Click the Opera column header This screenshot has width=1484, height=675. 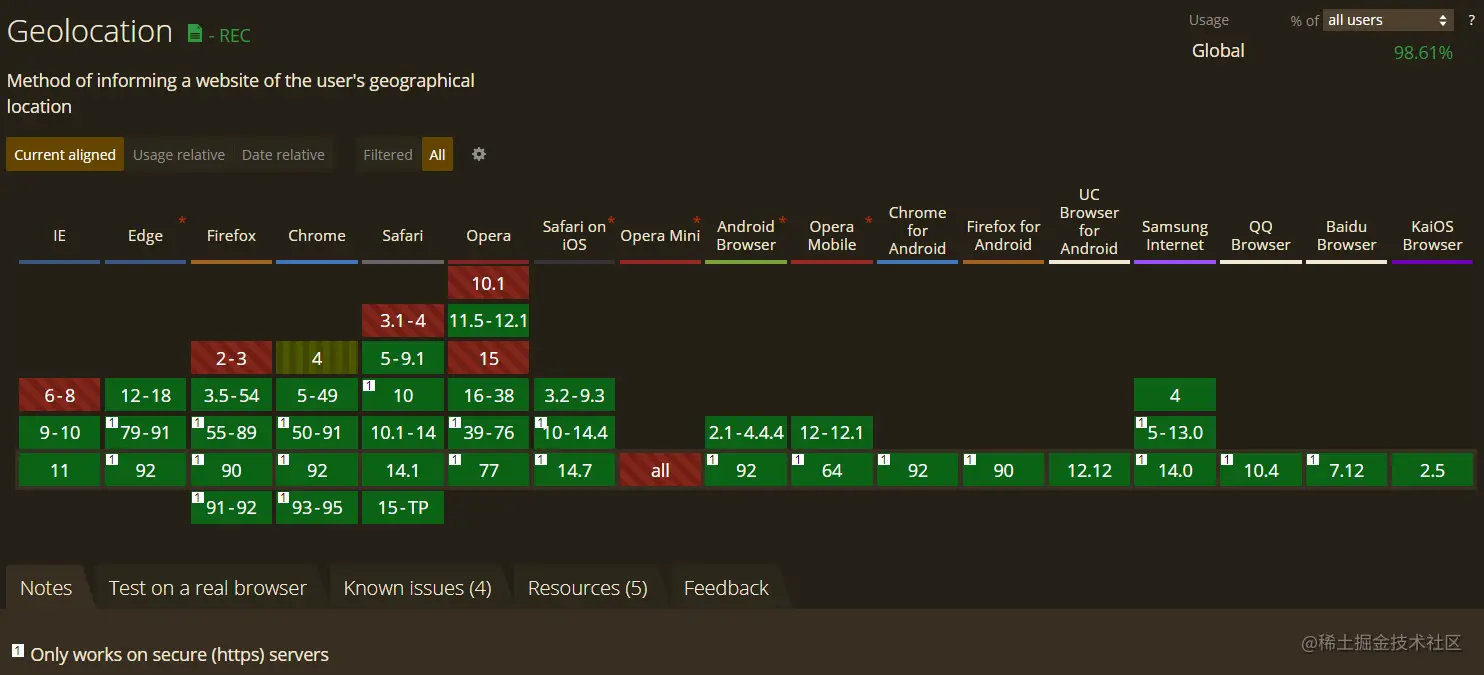tap(488, 236)
